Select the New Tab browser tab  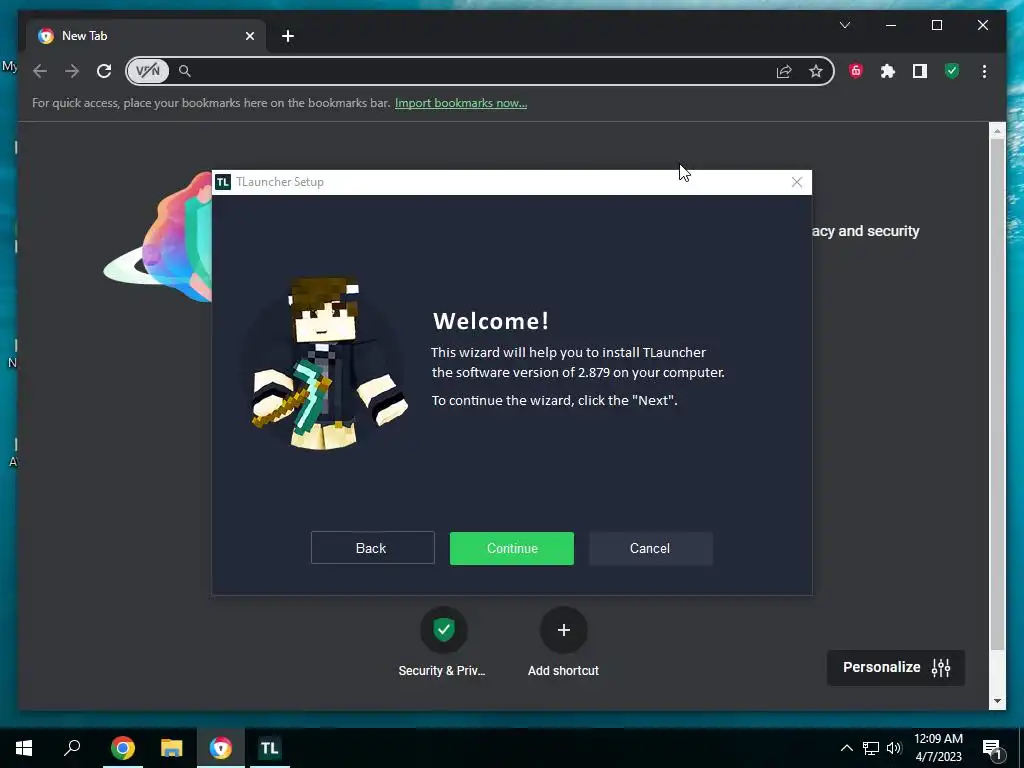(x=146, y=36)
